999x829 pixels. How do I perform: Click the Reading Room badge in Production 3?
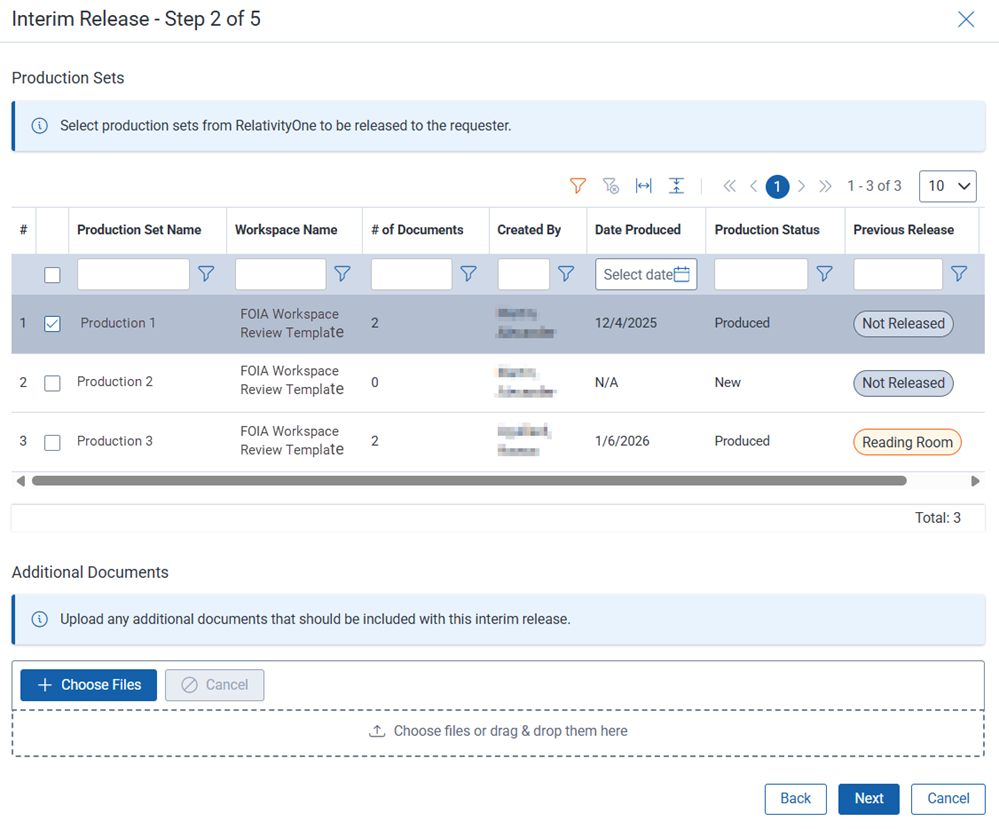tap(907, 442)
